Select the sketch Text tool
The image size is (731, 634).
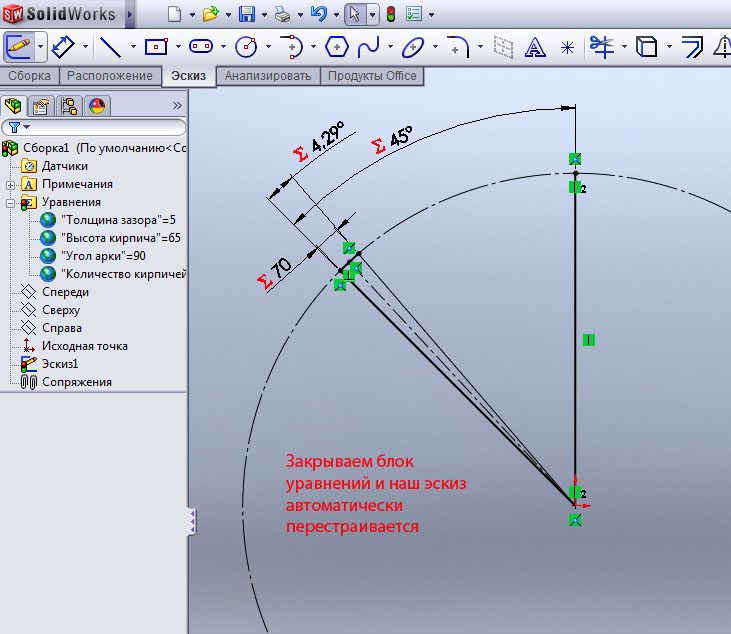click(535, 46)
